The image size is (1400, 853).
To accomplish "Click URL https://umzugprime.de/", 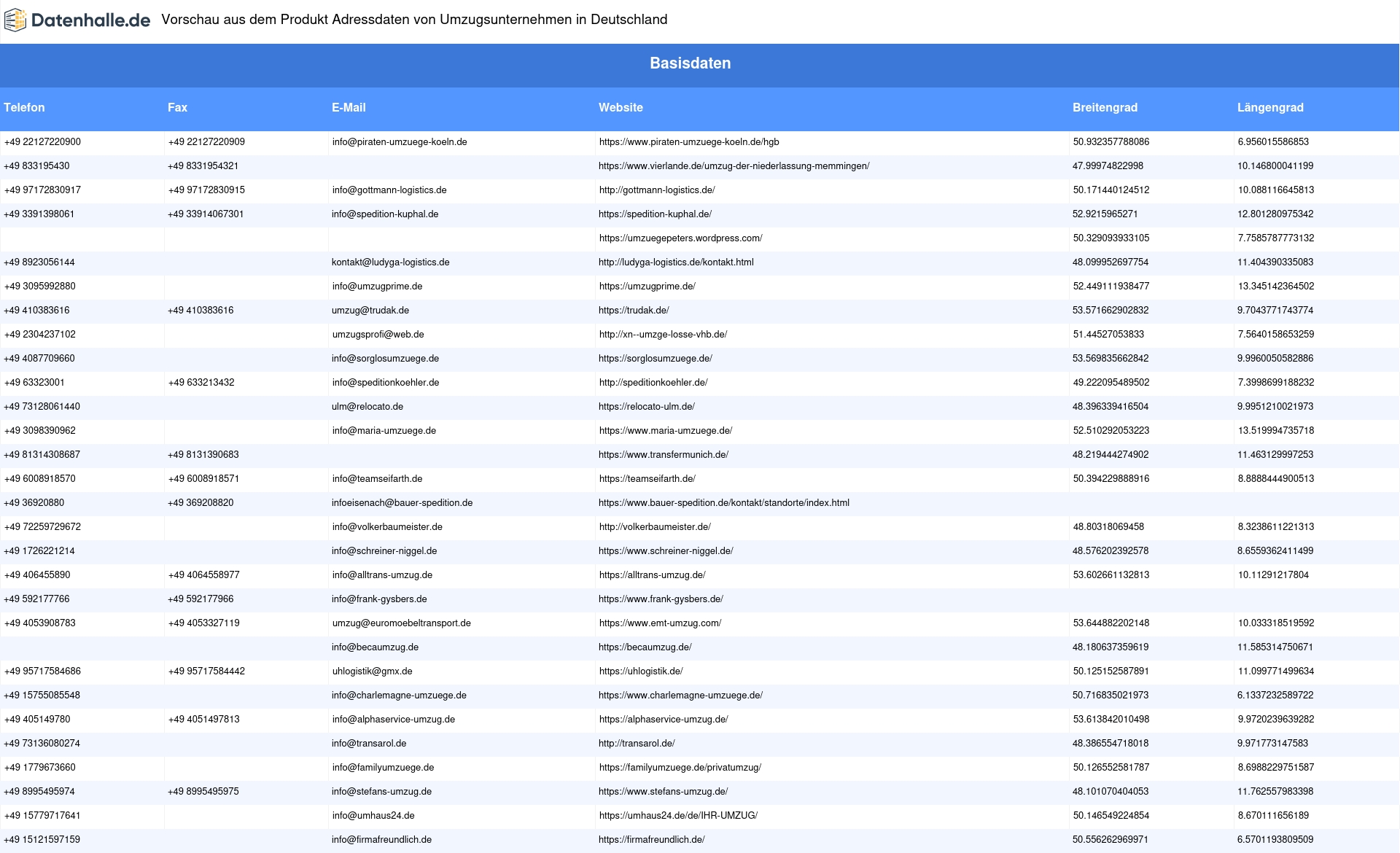I will point(647,287).
